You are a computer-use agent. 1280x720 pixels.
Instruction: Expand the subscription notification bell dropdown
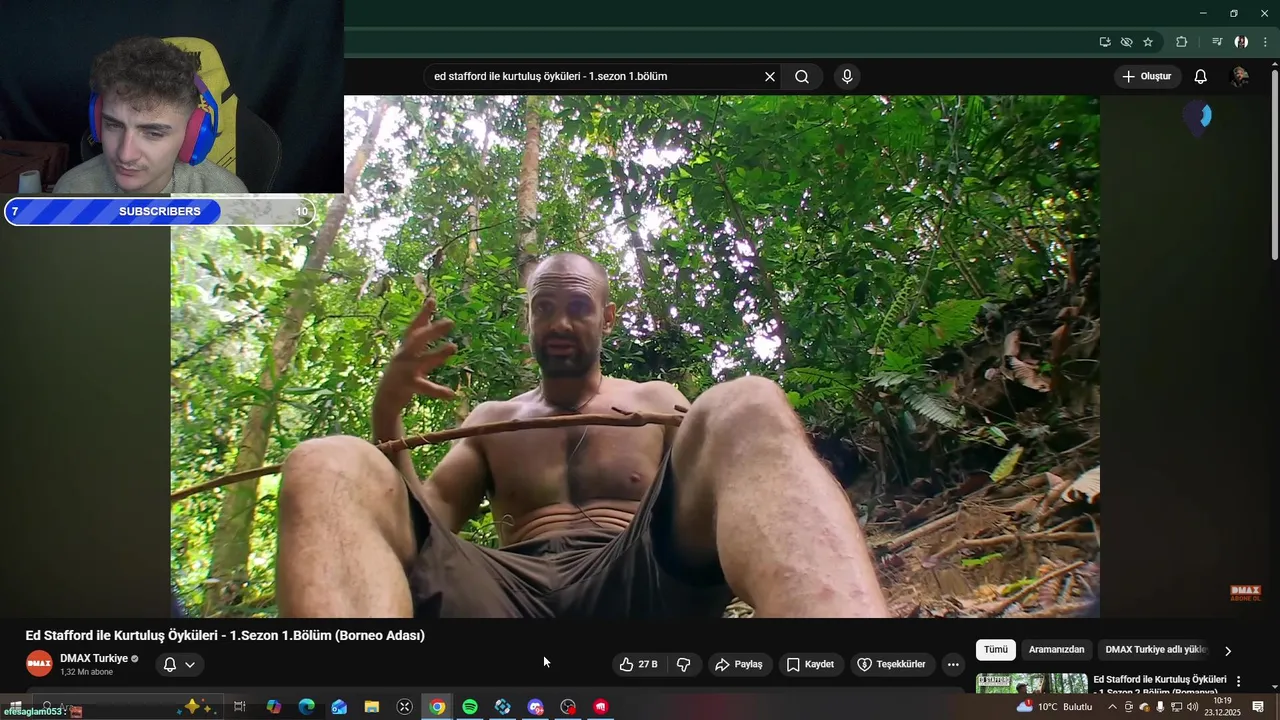[179, 664]
